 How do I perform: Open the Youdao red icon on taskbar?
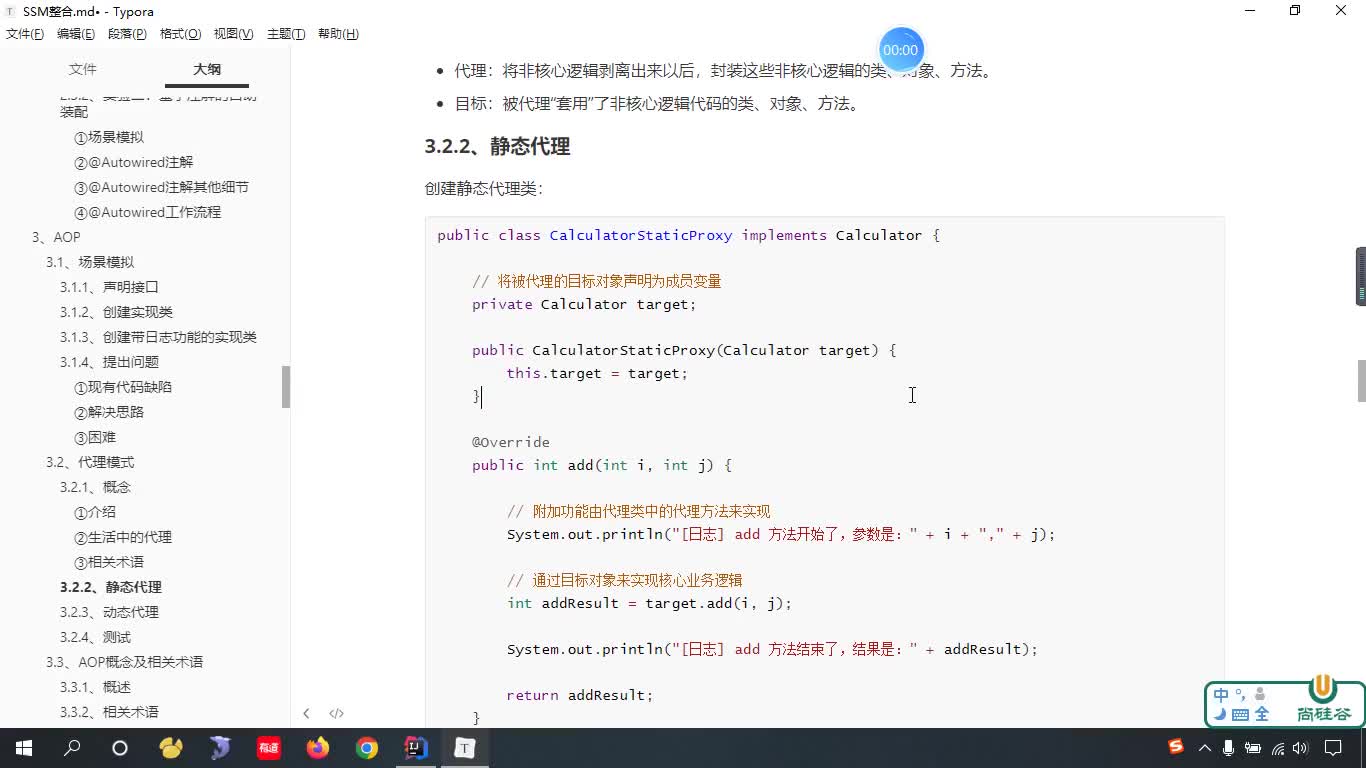pyautogui.click(x=269, y=748)
